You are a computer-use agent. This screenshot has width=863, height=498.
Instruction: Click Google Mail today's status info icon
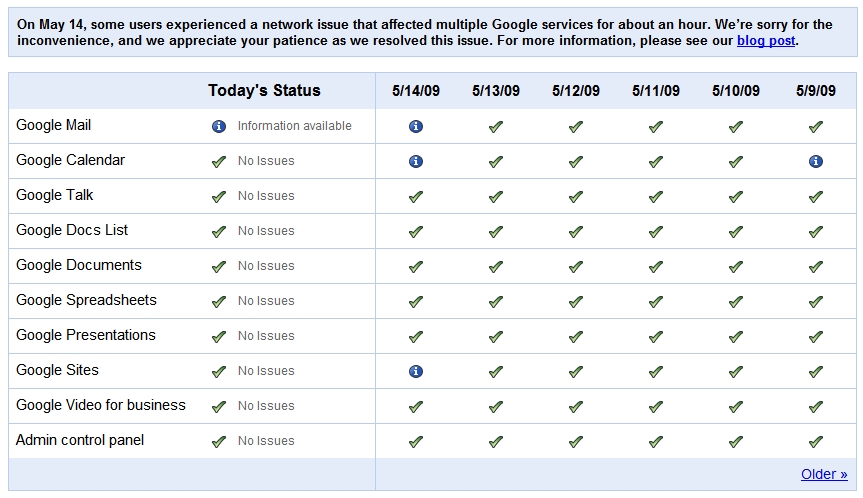(219, 127)
